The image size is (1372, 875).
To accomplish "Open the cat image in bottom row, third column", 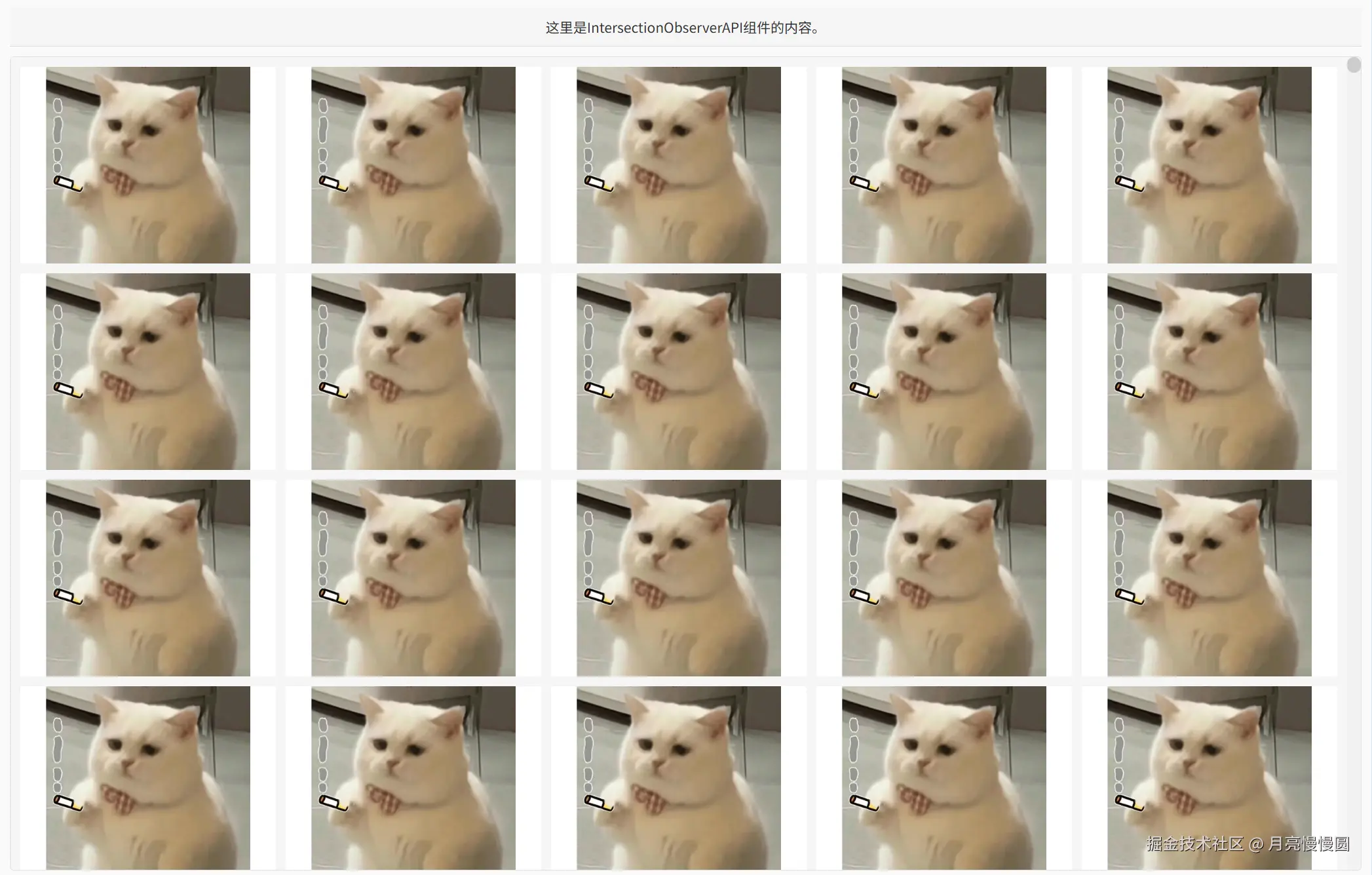I will pos(679,777).
